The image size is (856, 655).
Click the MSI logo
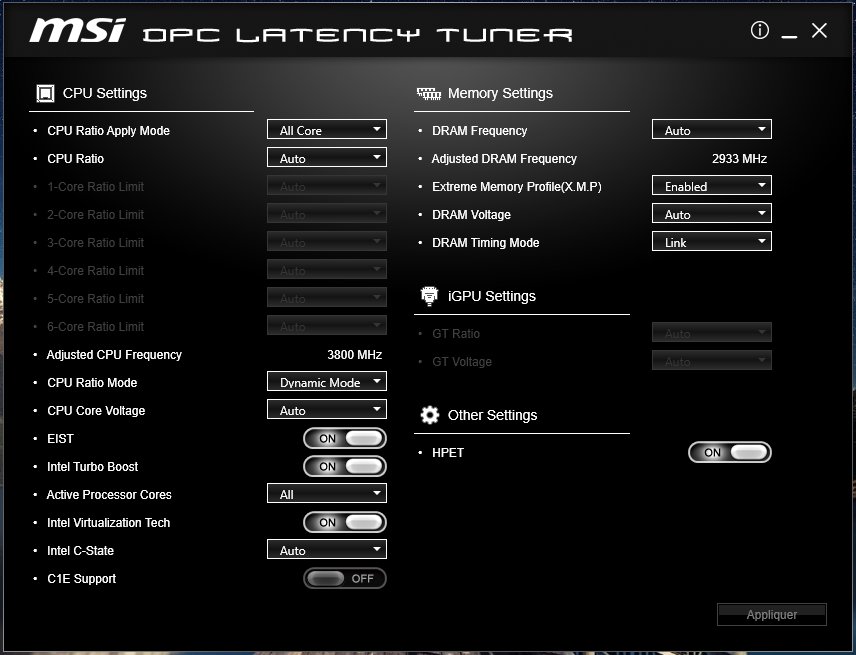(x=77, y=31)
